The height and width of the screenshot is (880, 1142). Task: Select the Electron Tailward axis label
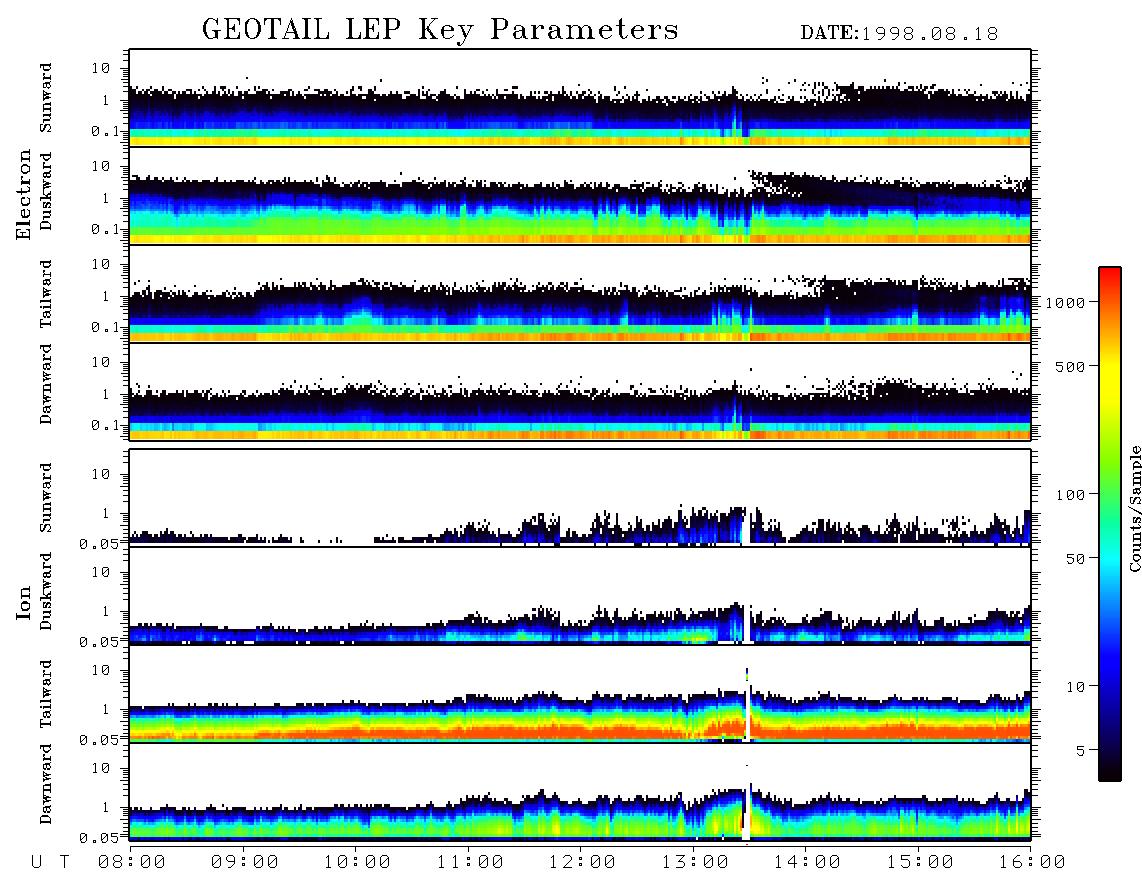[46, 294]
